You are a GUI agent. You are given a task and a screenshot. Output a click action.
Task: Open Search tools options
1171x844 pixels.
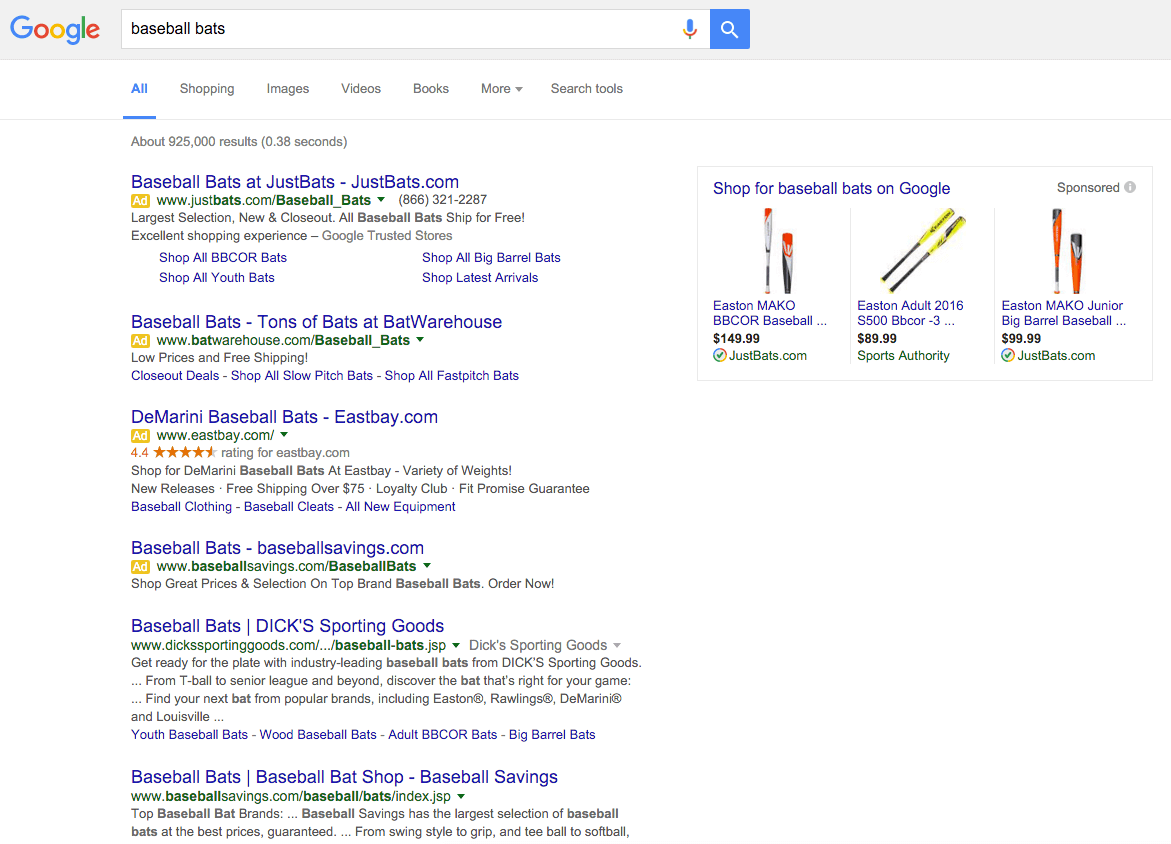(x=586, y=89)
